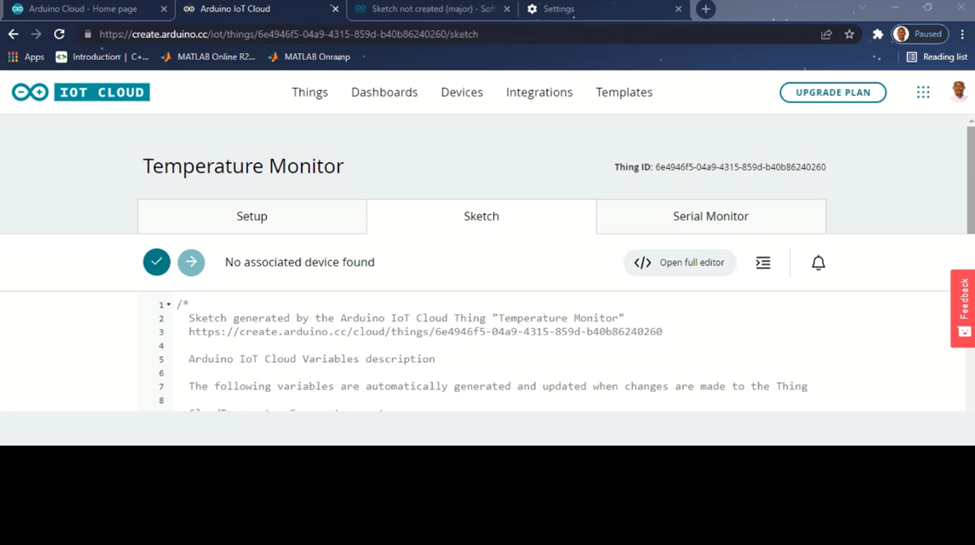975x545 pixels.
Task: Bookmark this page with the star
Action: [849, 34]
